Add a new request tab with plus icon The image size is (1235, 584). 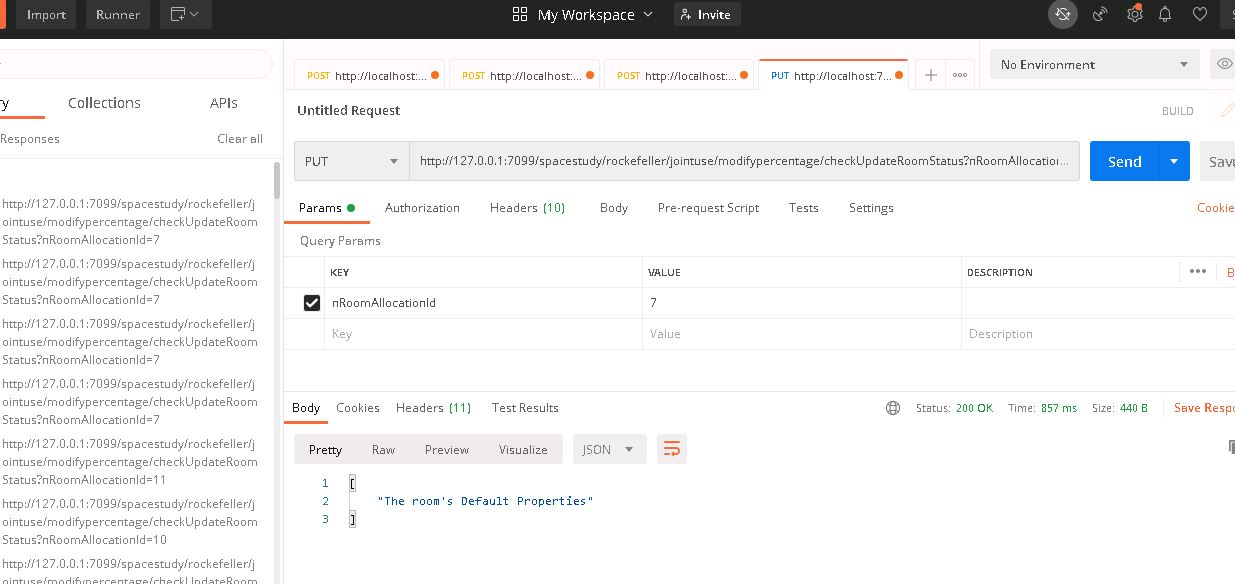click(930, 75)
